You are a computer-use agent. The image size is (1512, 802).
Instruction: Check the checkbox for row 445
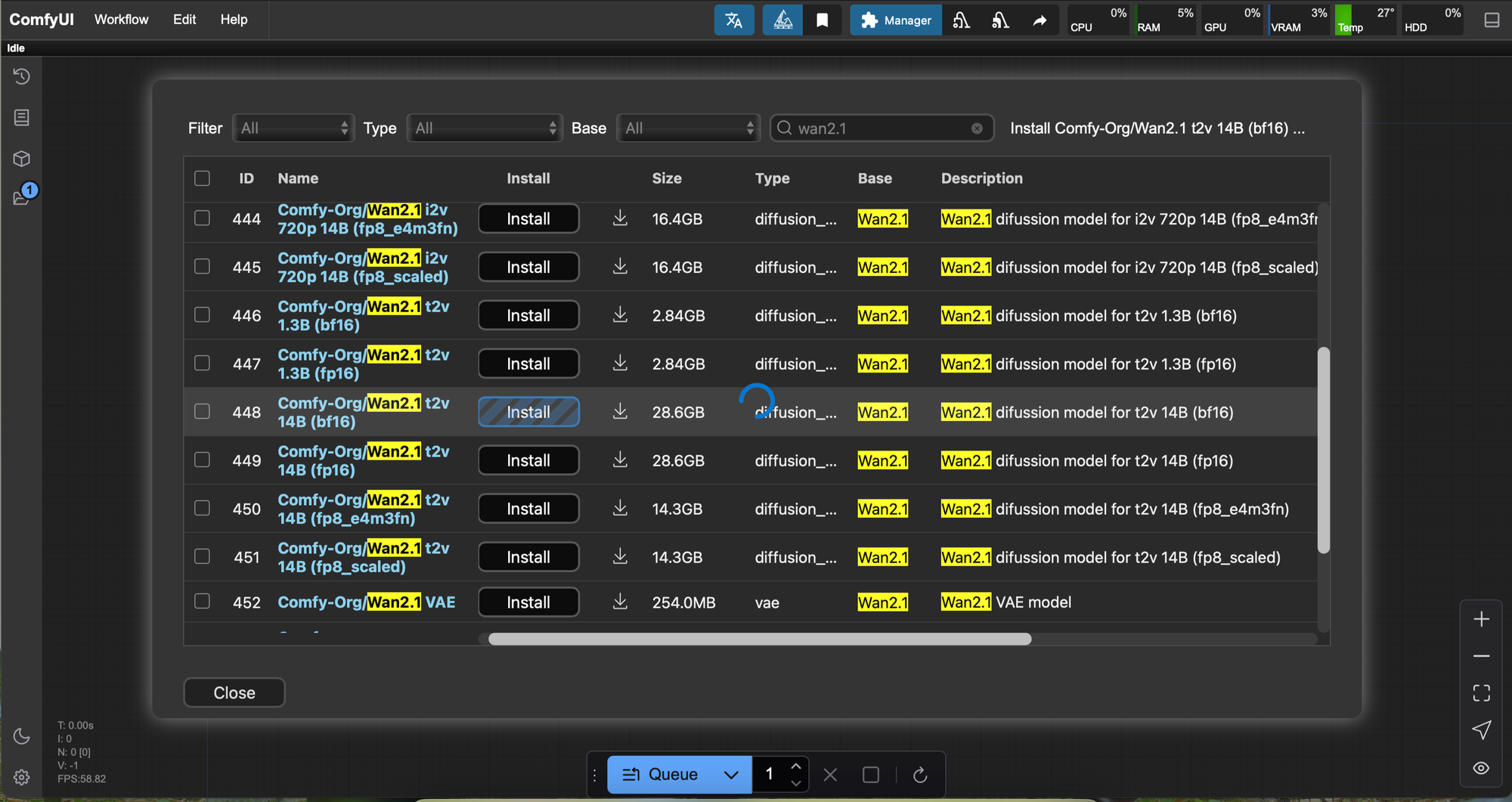click(202, 267)
